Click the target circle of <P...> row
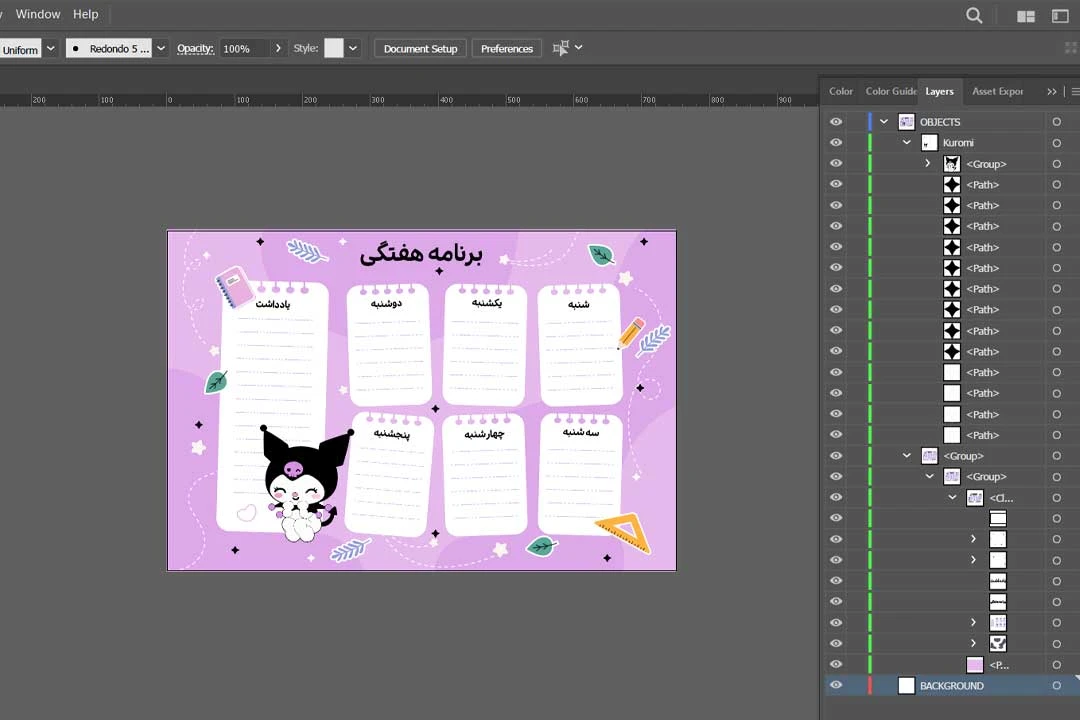Viewport: 1080px width, 720px height. [x=1057, y=665]
